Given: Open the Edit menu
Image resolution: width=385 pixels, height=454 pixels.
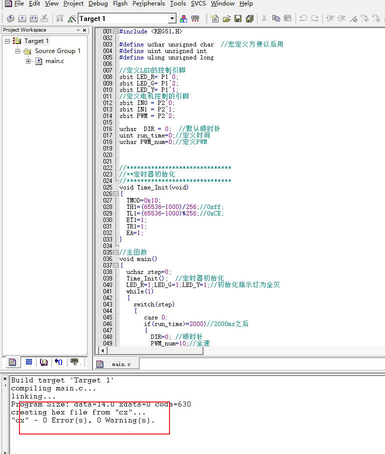Looking at the screenshot, I should click(x=34, y=4).
